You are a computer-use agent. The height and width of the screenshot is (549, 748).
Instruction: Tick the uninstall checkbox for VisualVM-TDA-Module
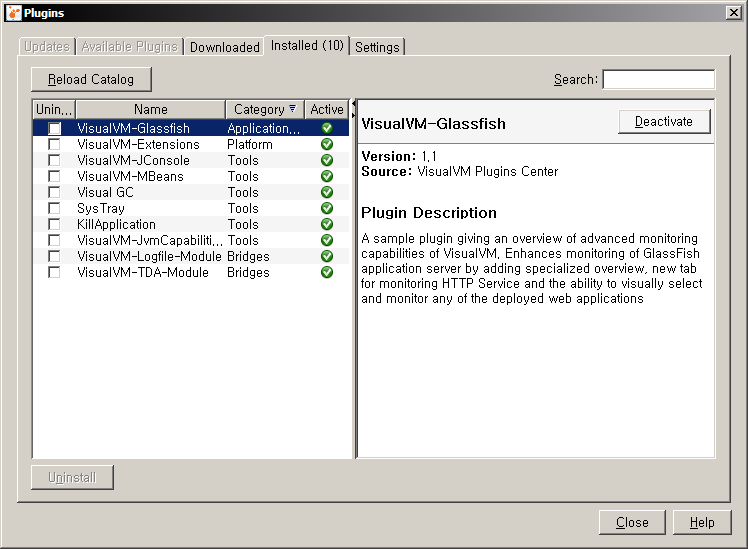pos(55,272)
